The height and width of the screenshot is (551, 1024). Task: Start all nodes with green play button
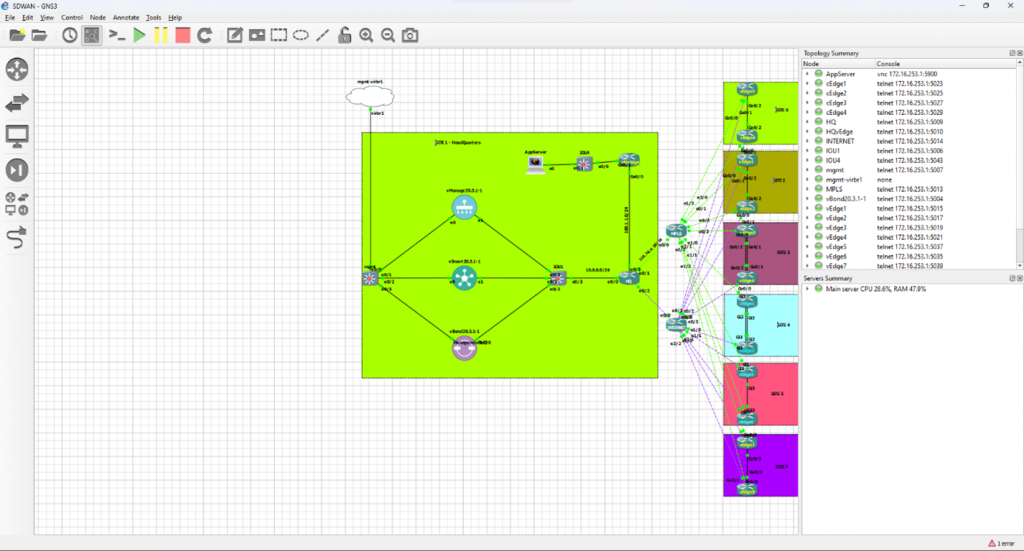click(139, 35)
